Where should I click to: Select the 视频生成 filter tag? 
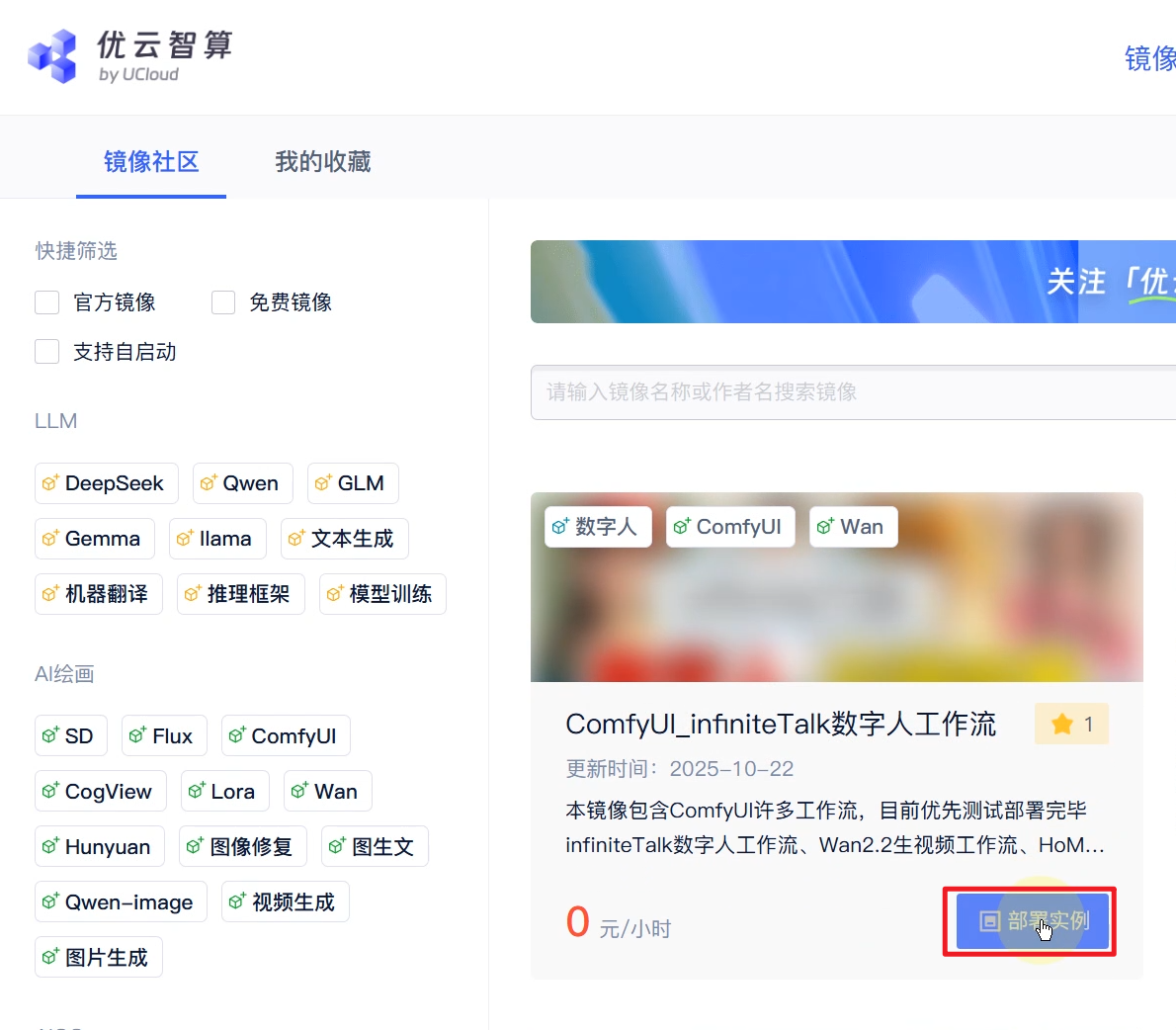286,902
